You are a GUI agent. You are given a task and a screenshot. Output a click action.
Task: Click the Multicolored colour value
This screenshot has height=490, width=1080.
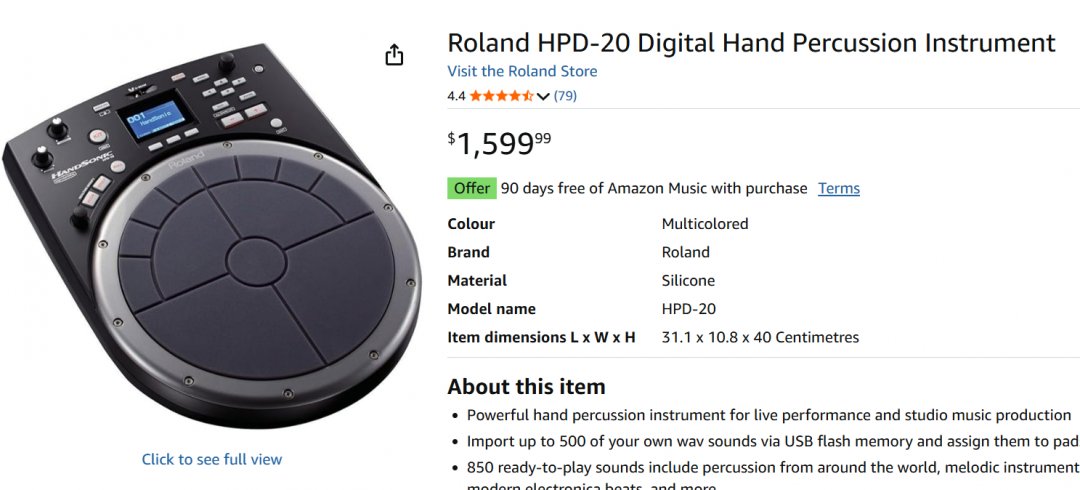click(x=705, y=224)
